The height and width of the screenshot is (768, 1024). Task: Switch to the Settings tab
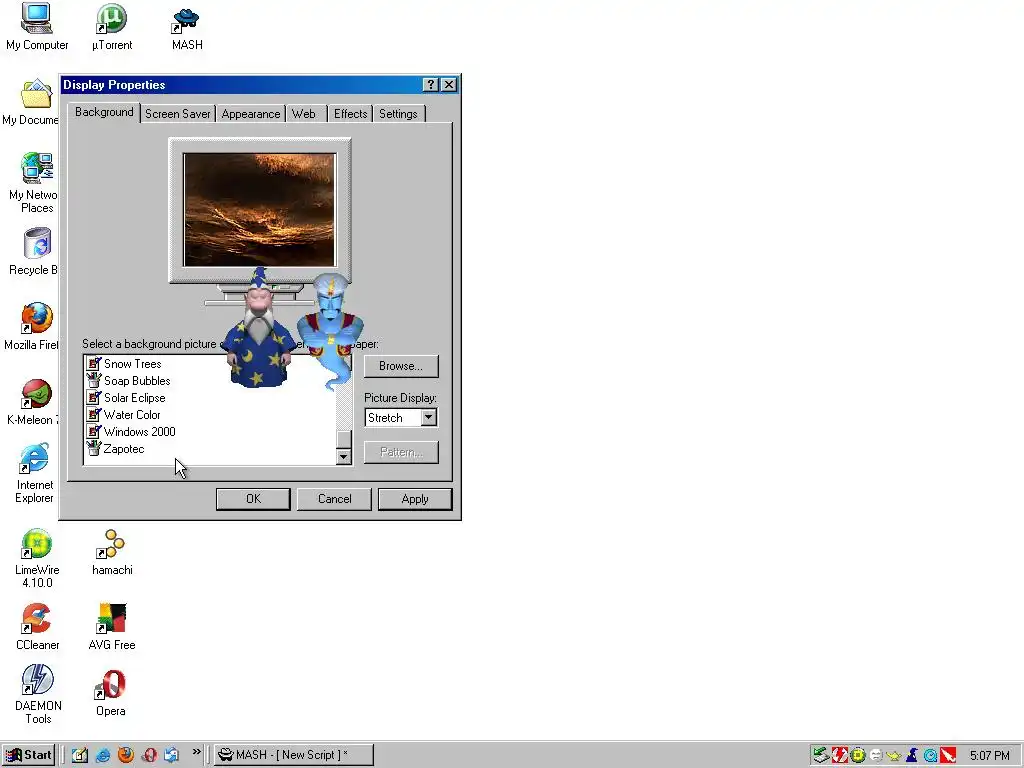398,114
